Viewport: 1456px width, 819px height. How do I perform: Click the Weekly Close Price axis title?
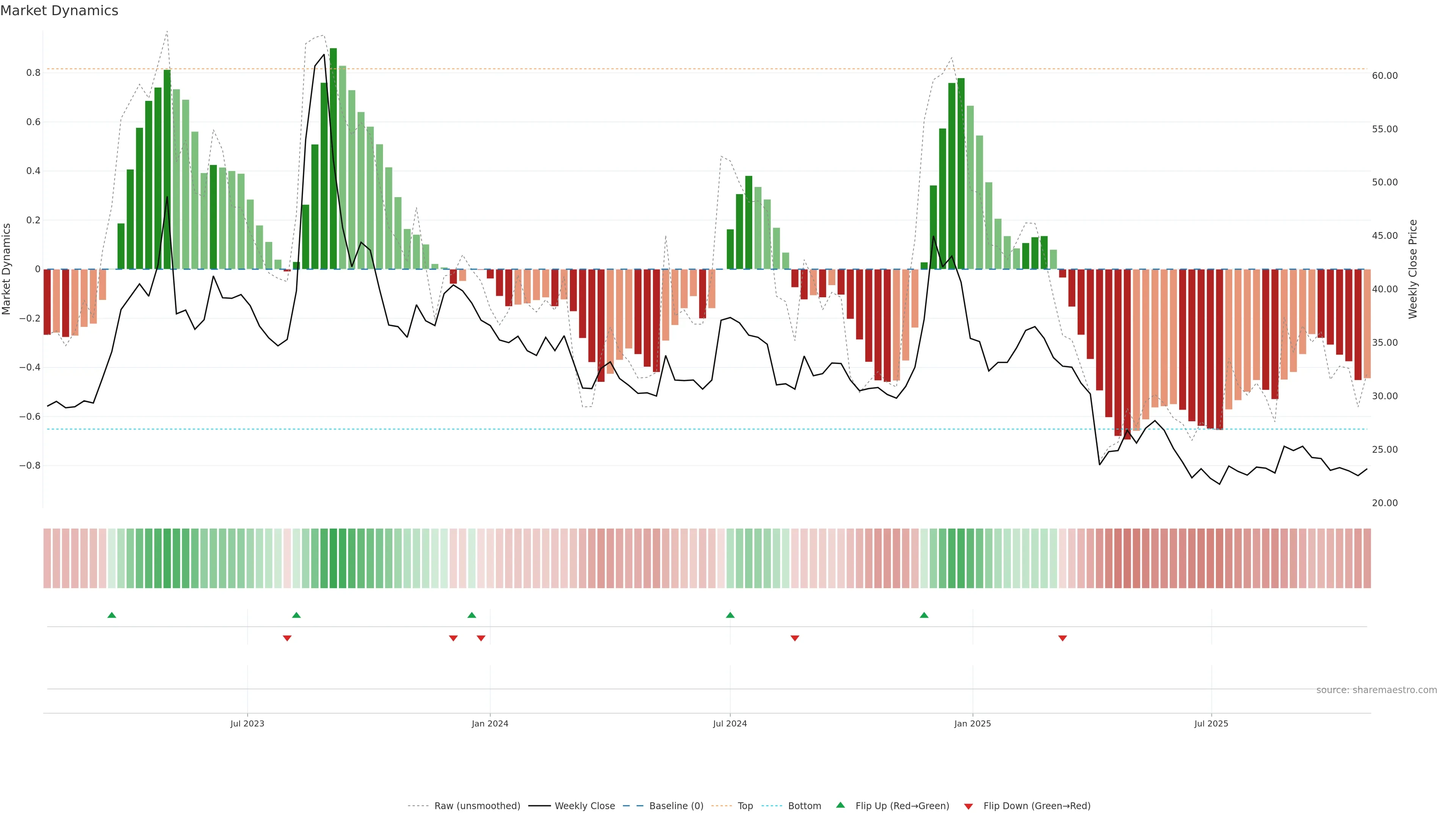pyautogui.click(x=1412, y=269)
